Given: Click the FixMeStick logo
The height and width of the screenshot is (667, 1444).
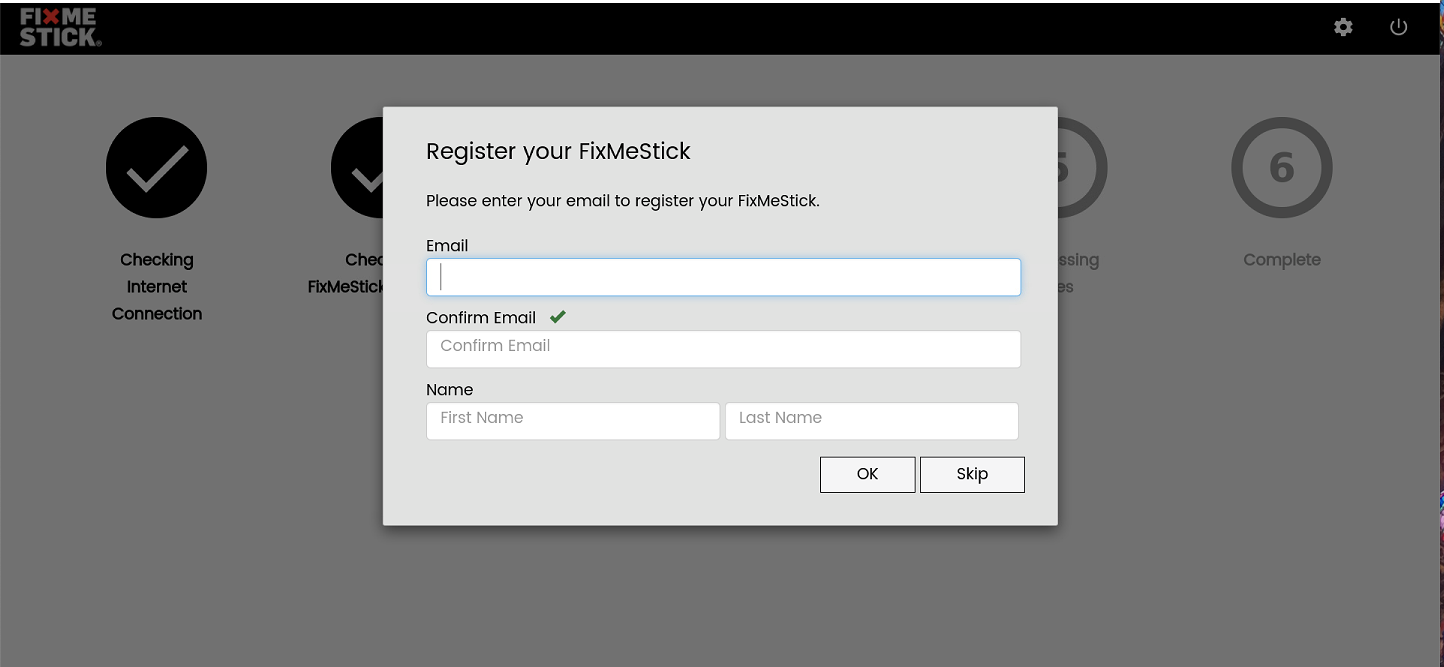Looking at the screenshot, I should click(60, 27).
